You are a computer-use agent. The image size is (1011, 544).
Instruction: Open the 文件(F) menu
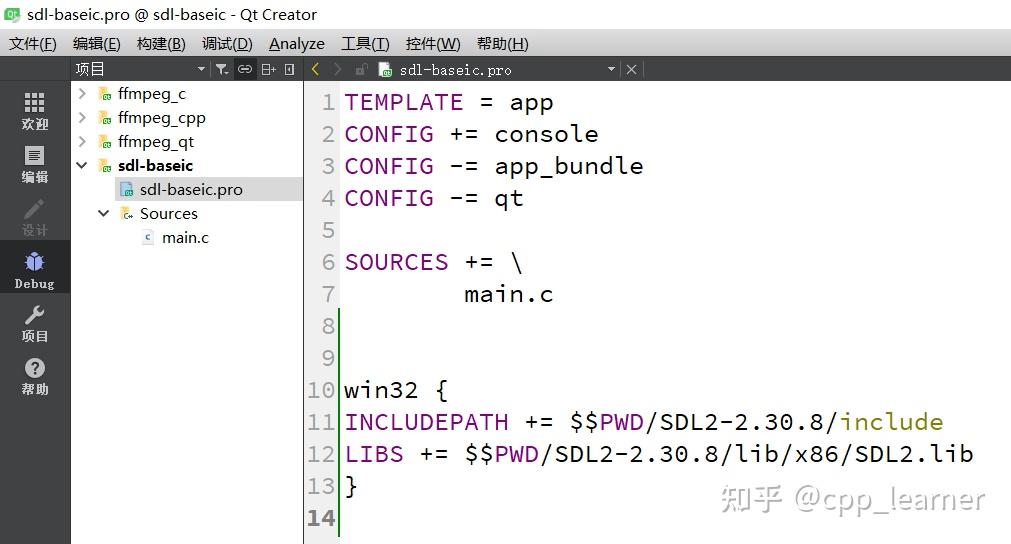[x=33, y=44]
